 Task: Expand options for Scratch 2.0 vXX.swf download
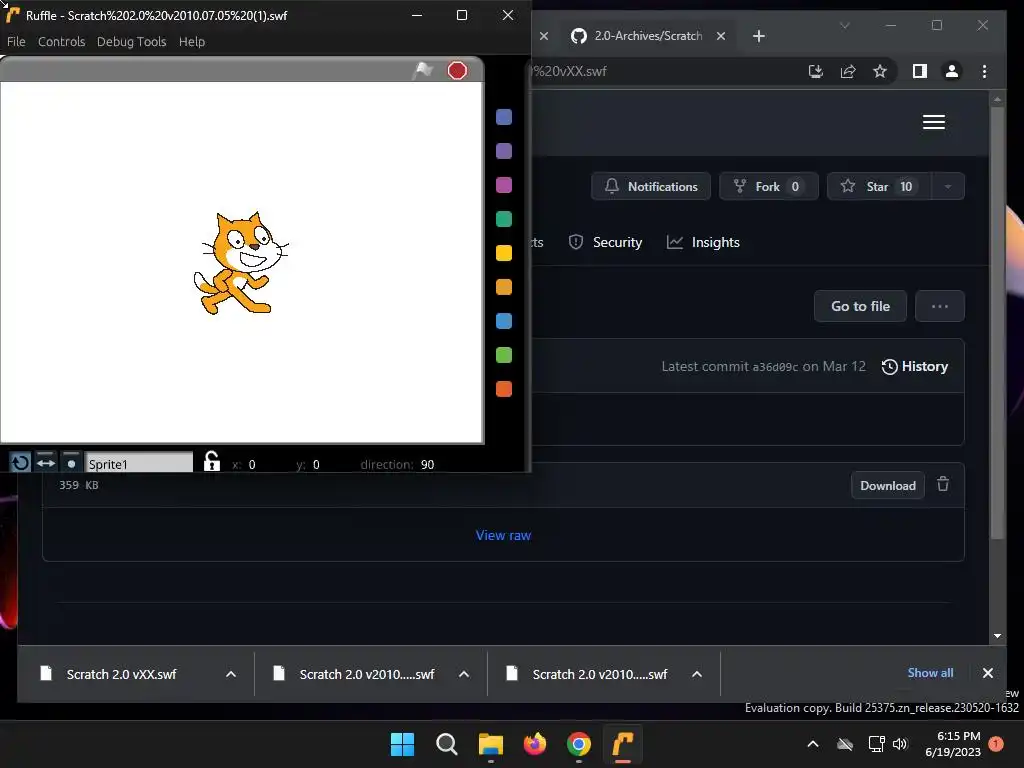coord(231,674)
